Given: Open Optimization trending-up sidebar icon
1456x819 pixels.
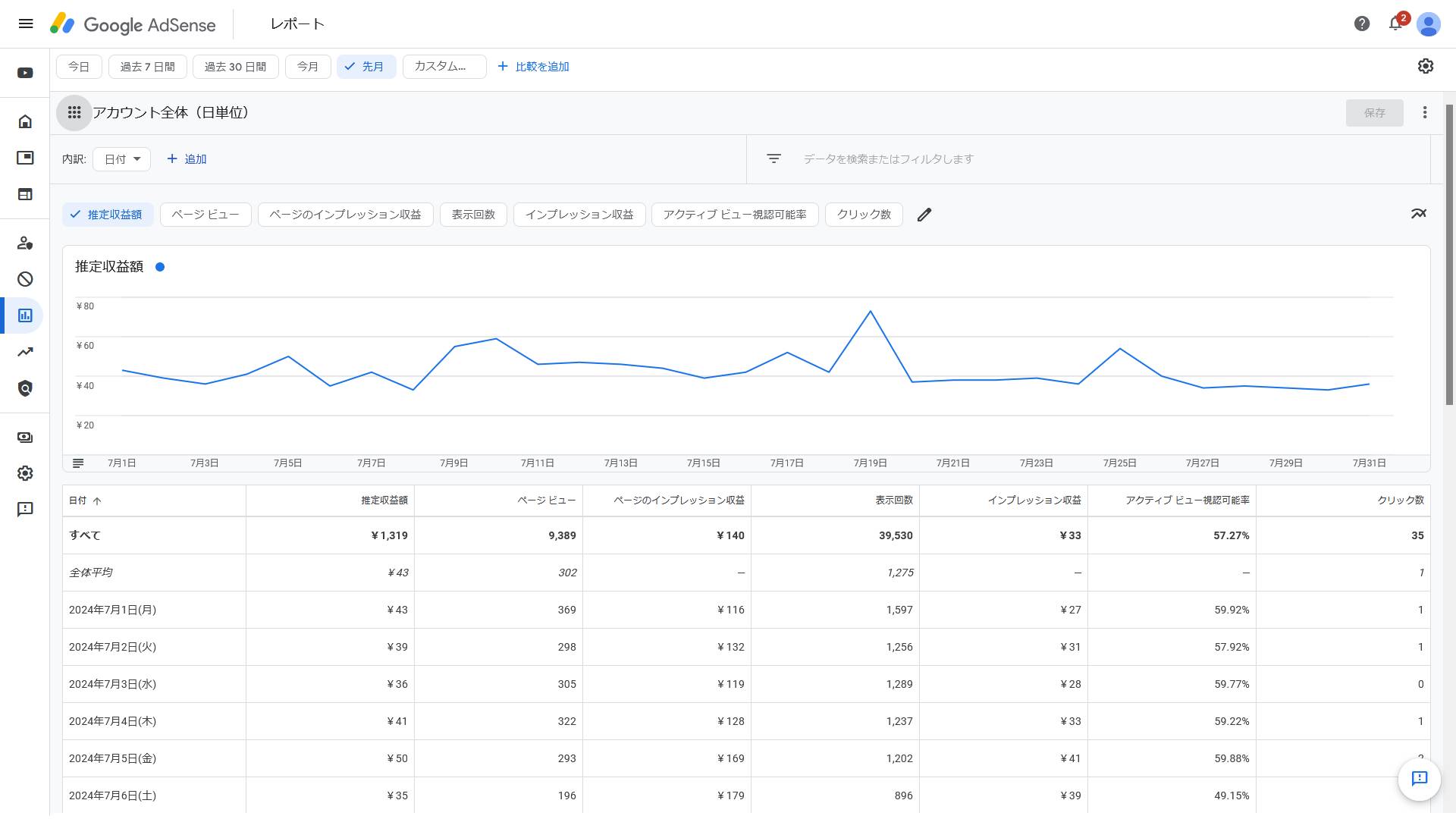Looking at the screenshot, I should [x=25, y=352].
